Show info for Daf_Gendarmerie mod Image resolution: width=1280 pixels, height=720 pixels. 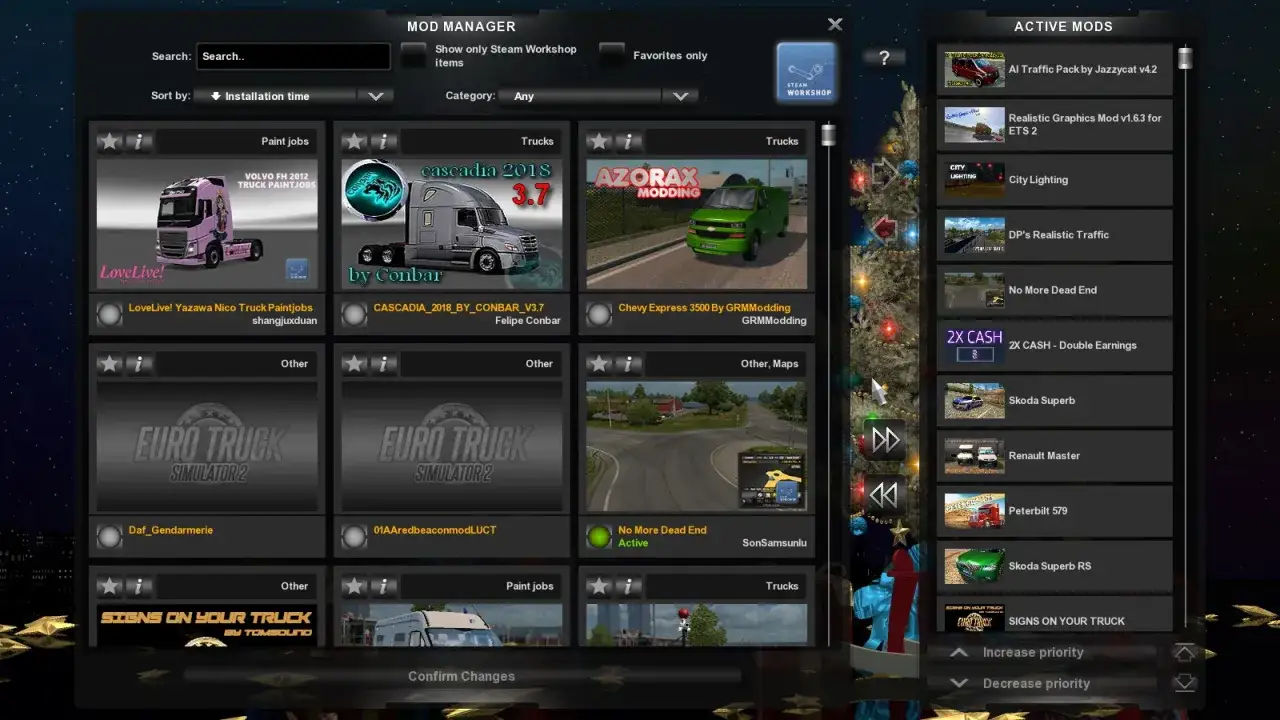click(x=139, y=364)
